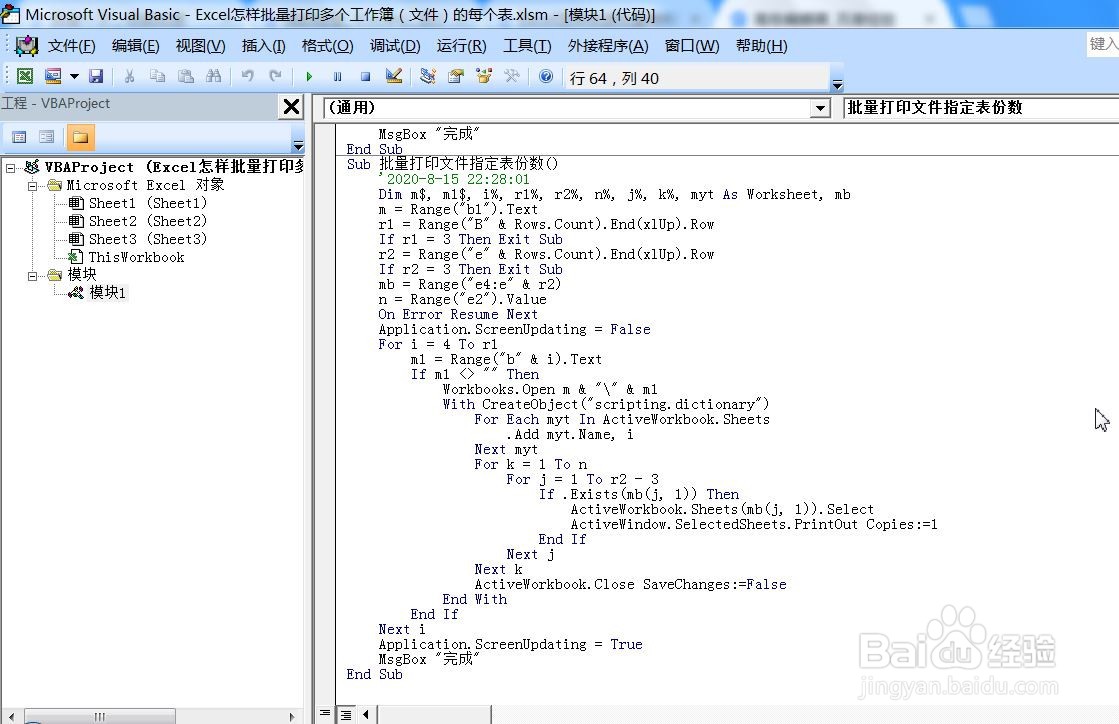The width and height of the screenshot is (1119, 724).
Task: Open the 工具(T) menu
Action: 527,46
